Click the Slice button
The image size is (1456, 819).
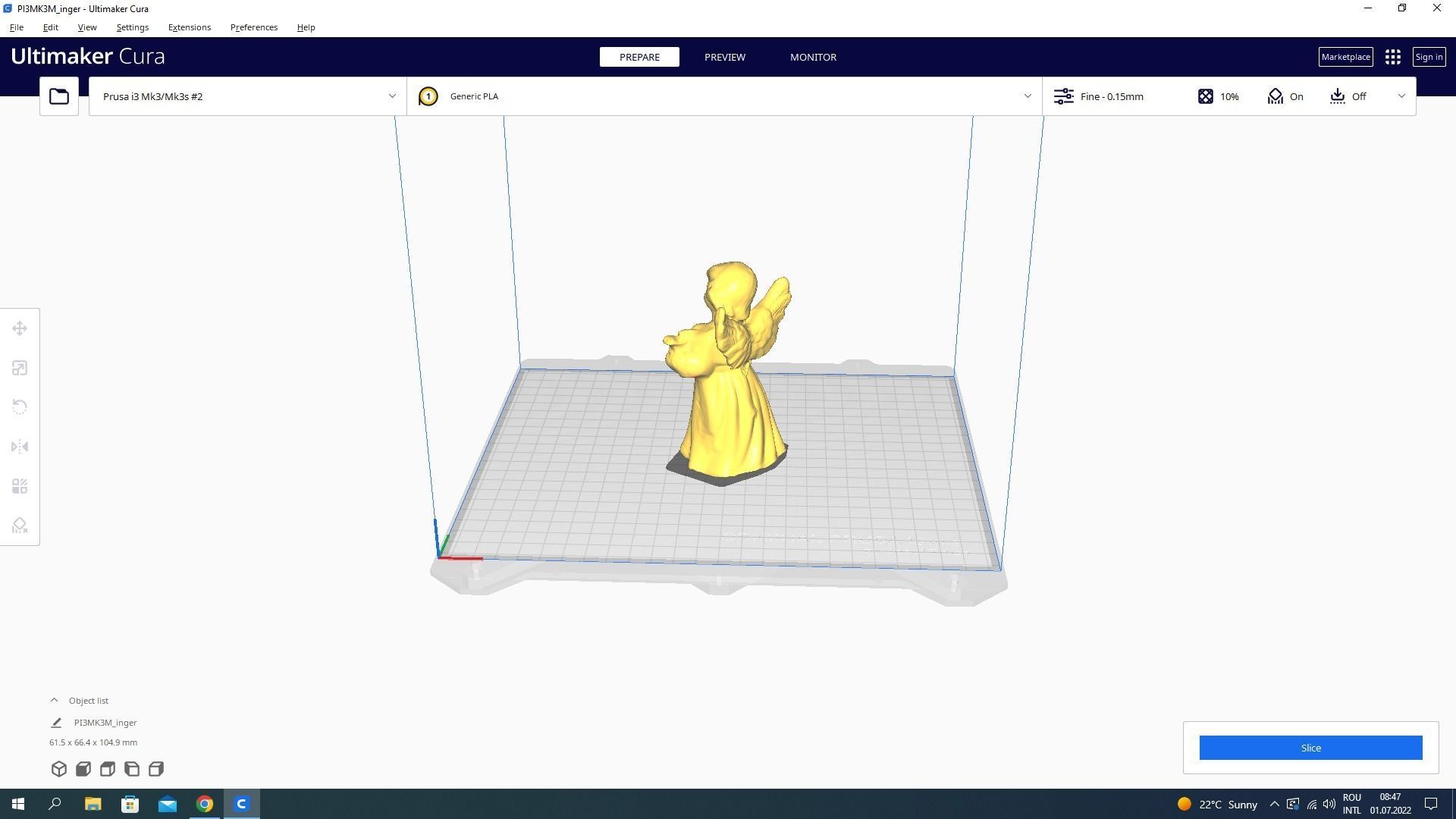(1310, 748)
